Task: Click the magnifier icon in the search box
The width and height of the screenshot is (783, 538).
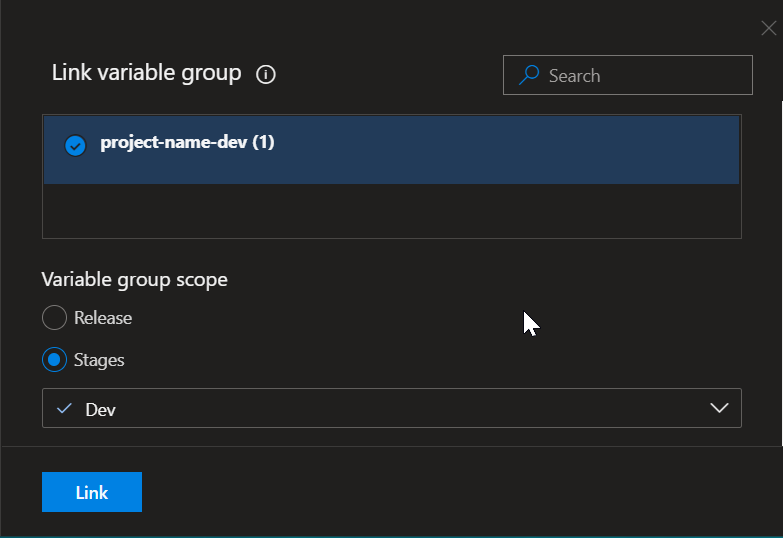Action: click(530, 75)
